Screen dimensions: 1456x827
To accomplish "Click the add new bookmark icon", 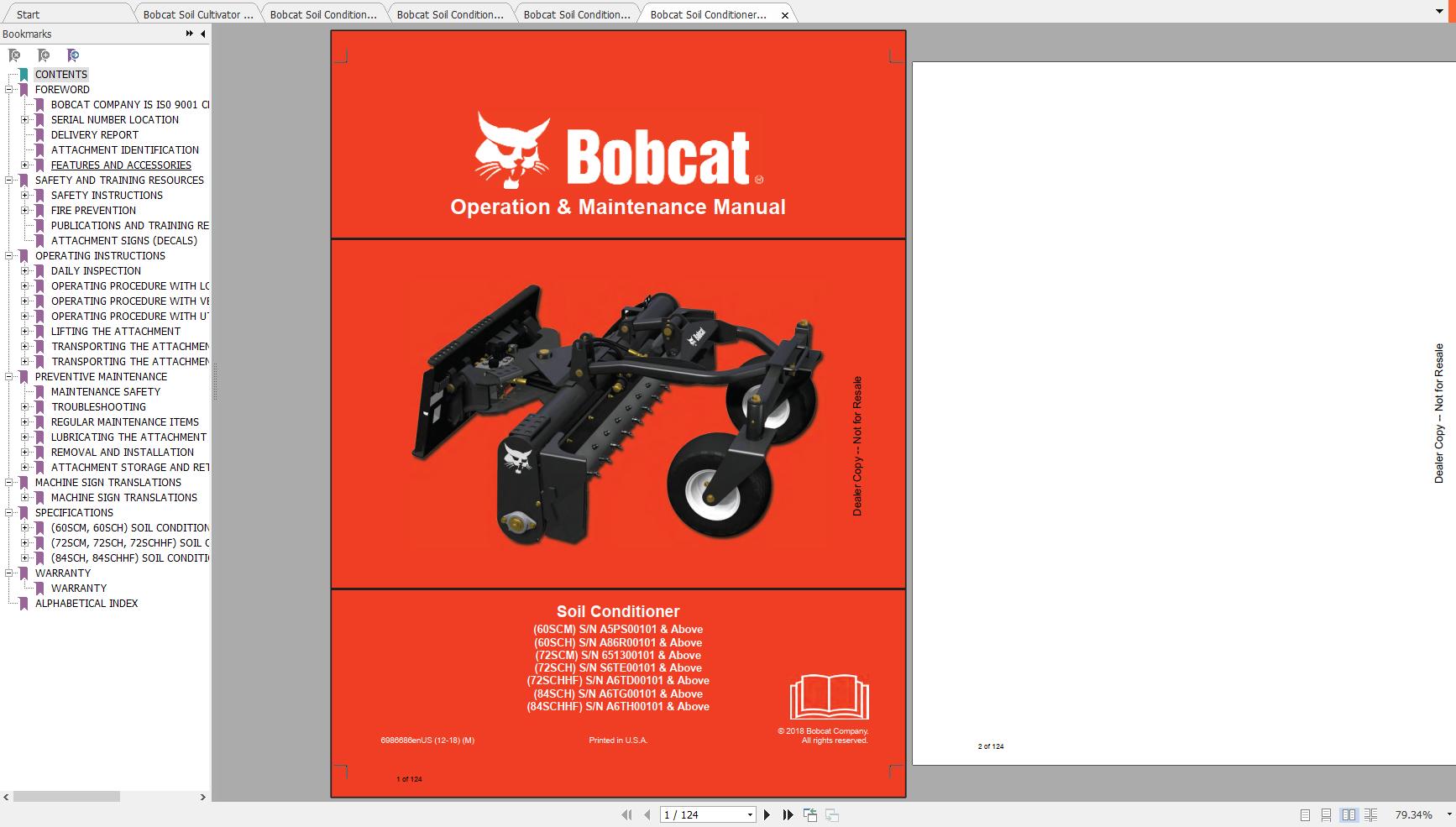I will 45,55.
